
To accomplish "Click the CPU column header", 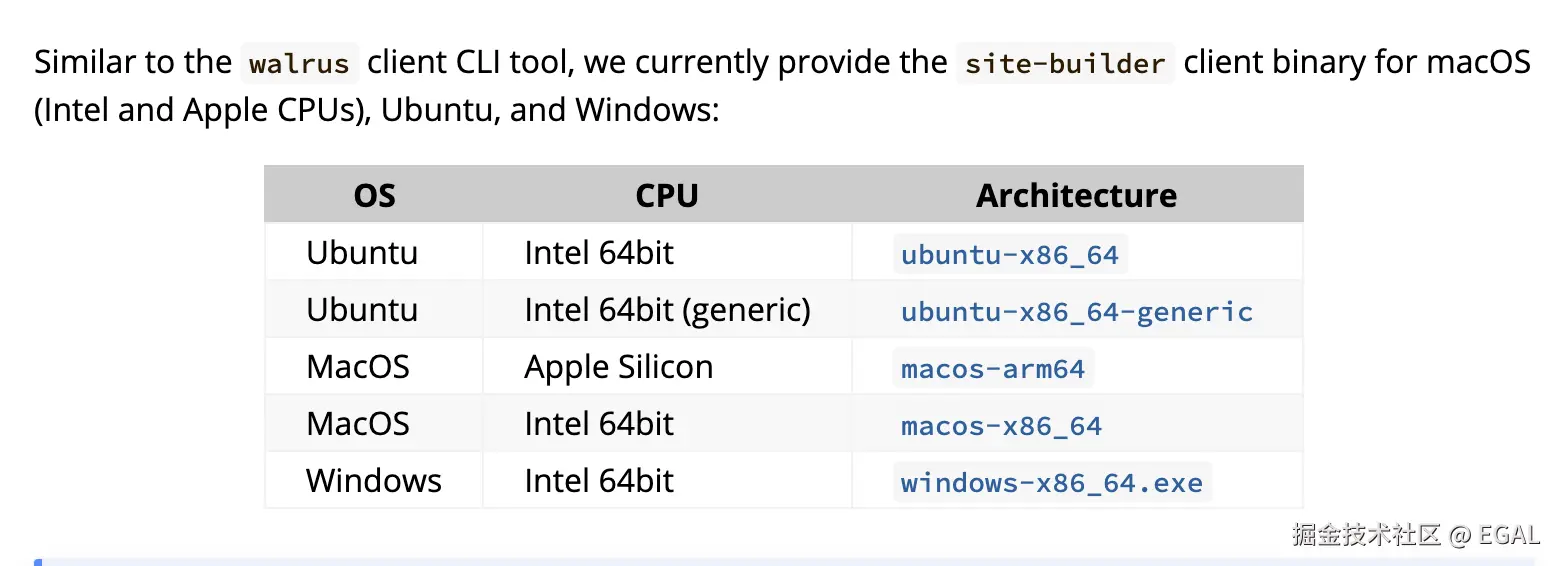I will point(666,195).
